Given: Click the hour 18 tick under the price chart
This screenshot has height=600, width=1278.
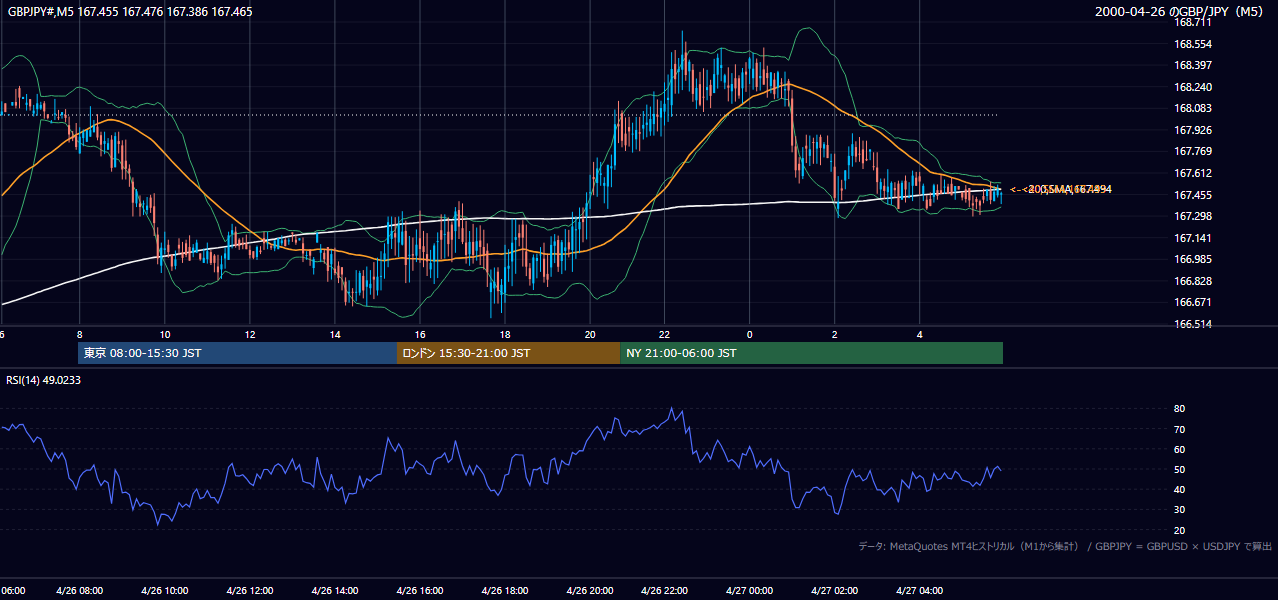Looking at the screenshot, I should (505, 335).
